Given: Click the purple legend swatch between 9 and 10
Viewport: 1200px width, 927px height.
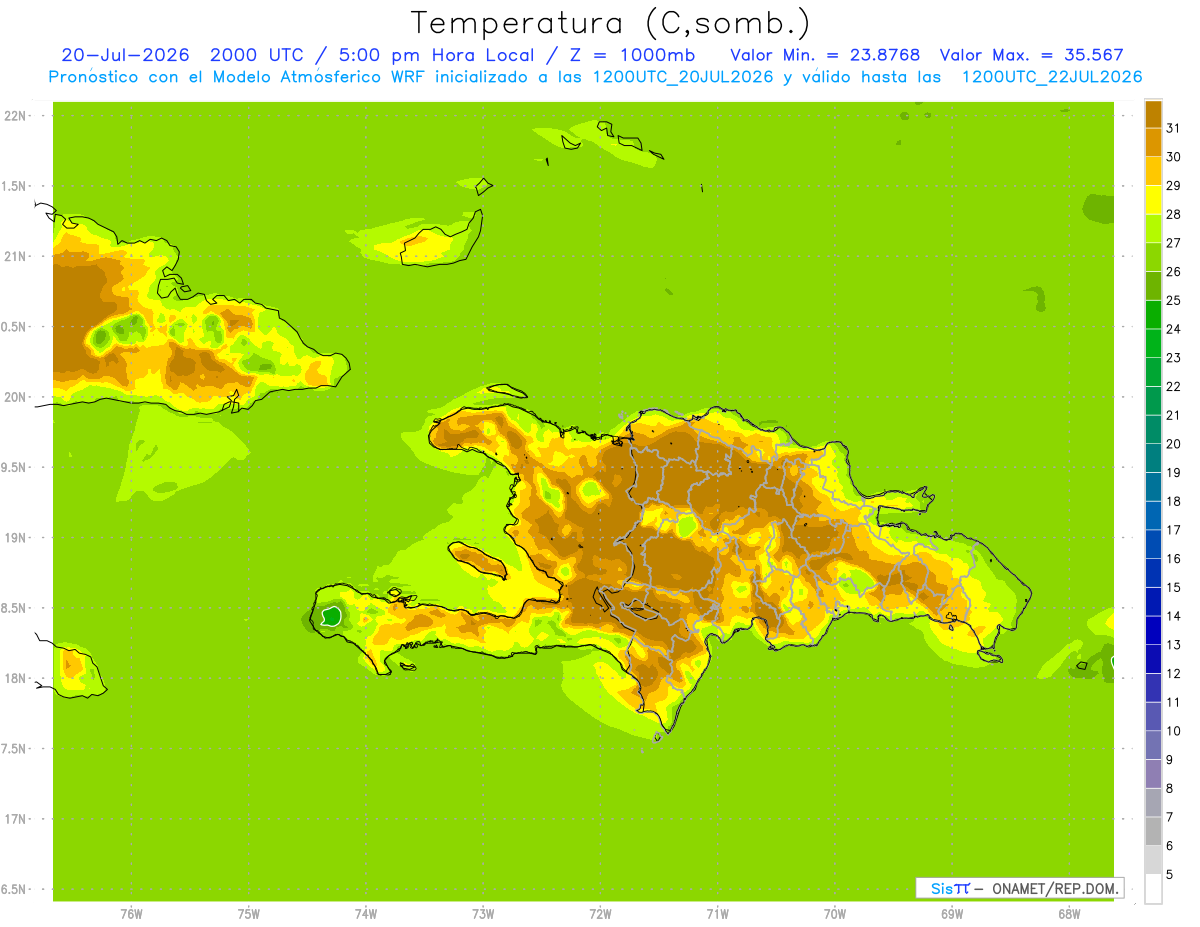Looking at the screenshot, I should pyautogui.click(x=1153, y=745).
